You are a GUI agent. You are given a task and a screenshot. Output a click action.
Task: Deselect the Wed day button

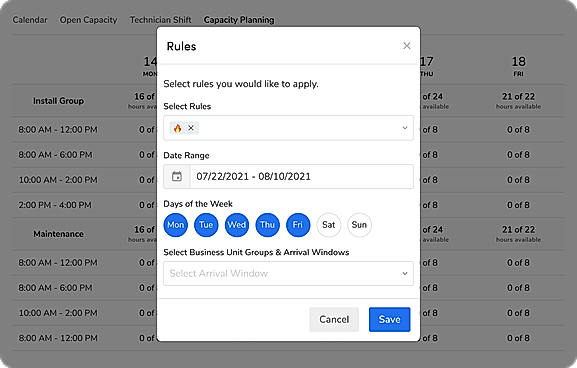coord(237,225)
